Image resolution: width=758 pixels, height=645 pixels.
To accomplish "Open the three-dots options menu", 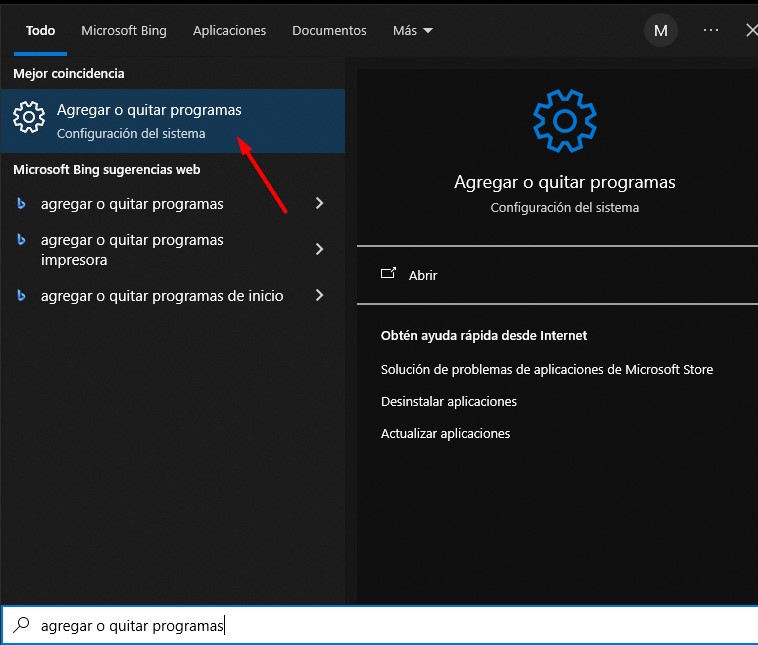I will [711, 30].
